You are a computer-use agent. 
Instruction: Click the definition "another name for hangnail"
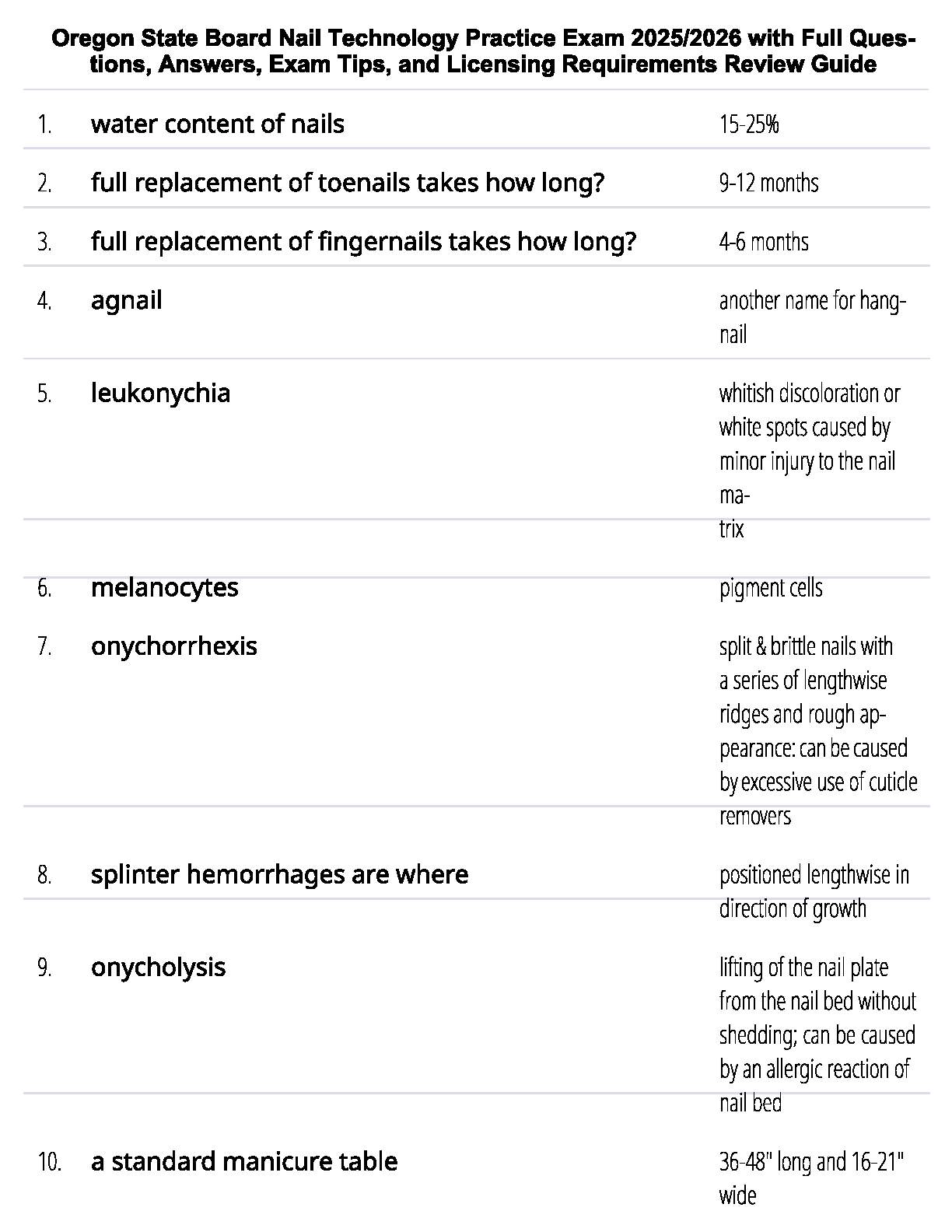[812, 317]
